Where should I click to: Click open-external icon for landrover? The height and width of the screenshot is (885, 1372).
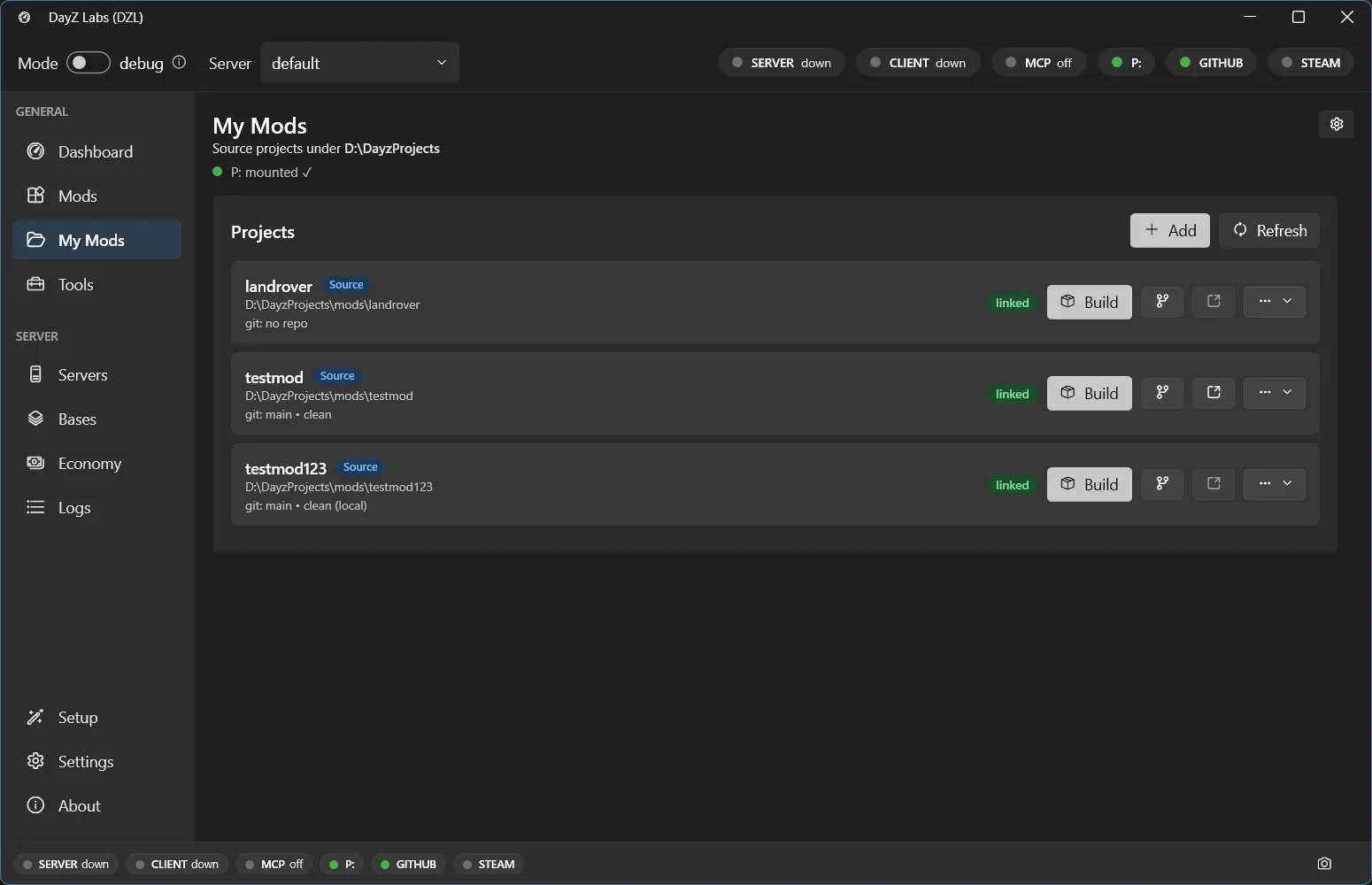1214,302
